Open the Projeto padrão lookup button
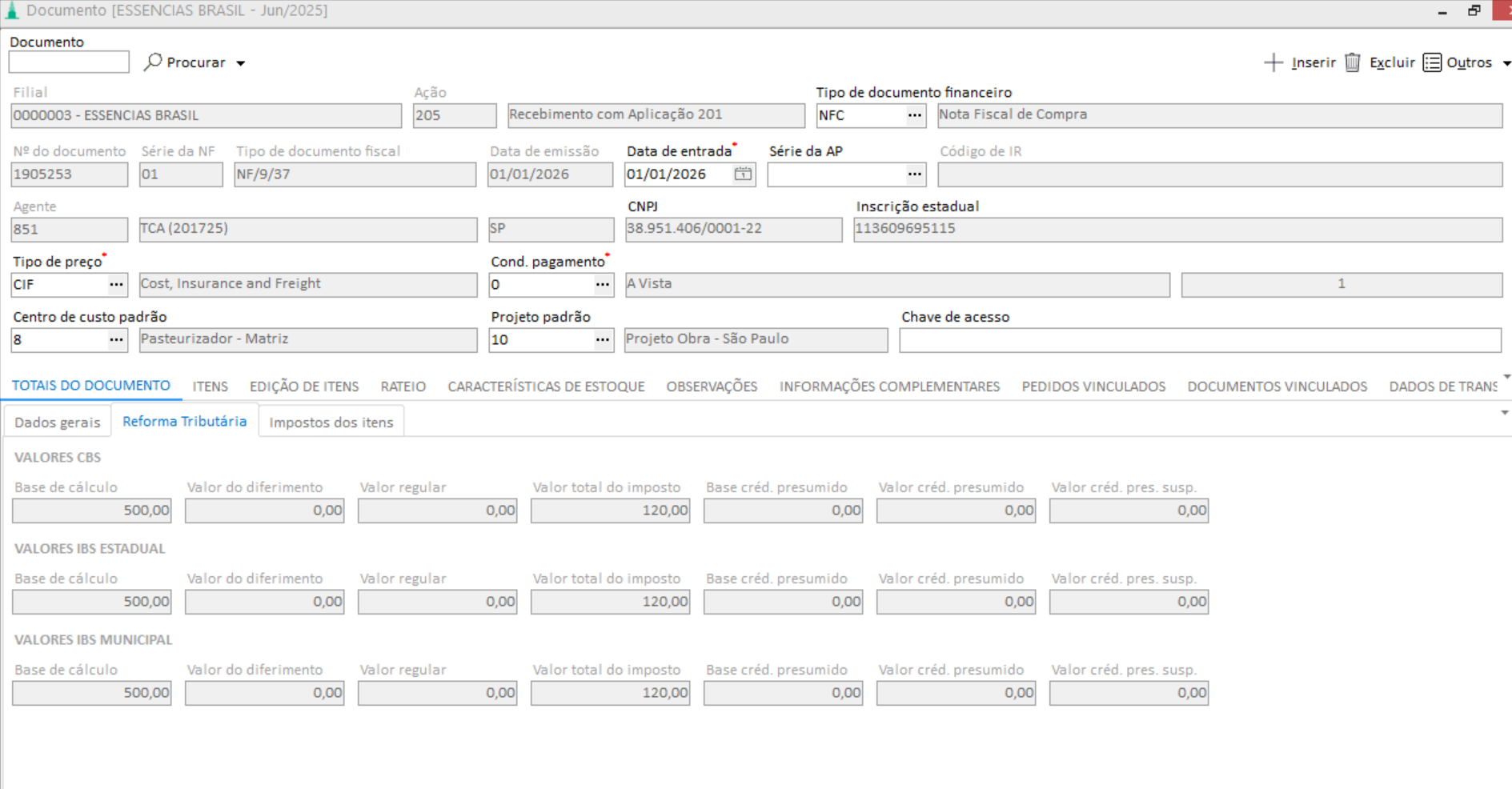The height and width of the screenshot is (789, 1512). click(603, 339)
